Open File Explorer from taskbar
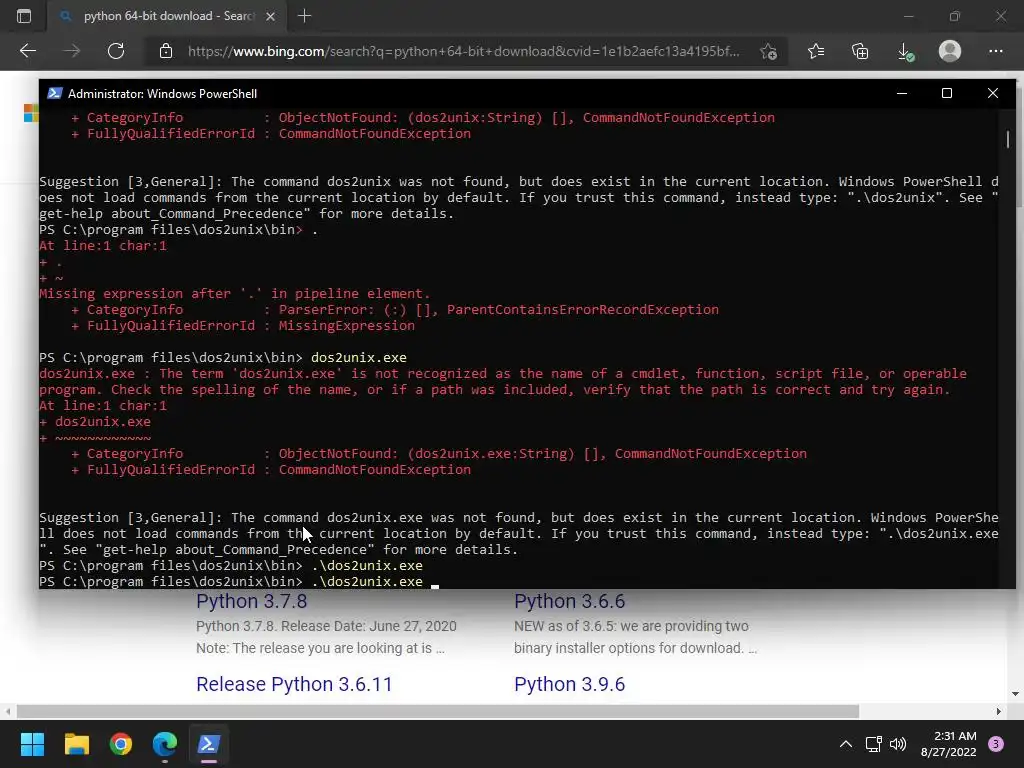 76,744
